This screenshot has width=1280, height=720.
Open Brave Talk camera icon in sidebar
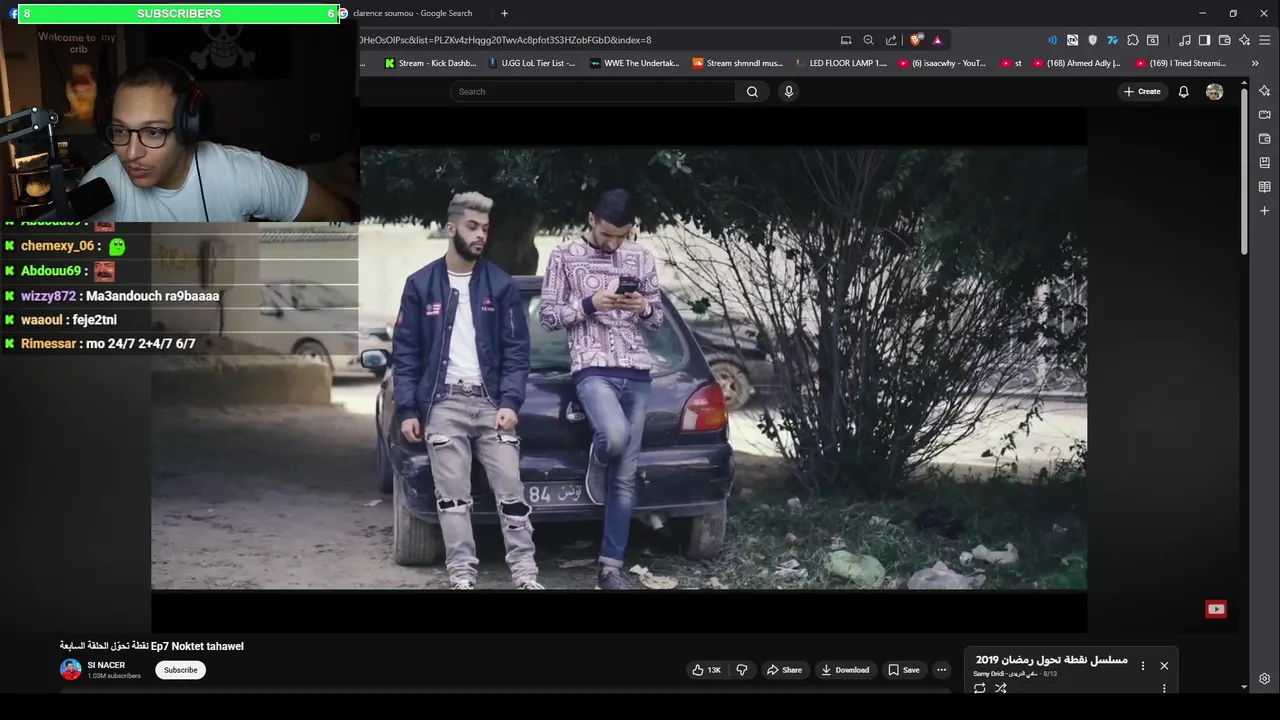[x=1264, y=115]
